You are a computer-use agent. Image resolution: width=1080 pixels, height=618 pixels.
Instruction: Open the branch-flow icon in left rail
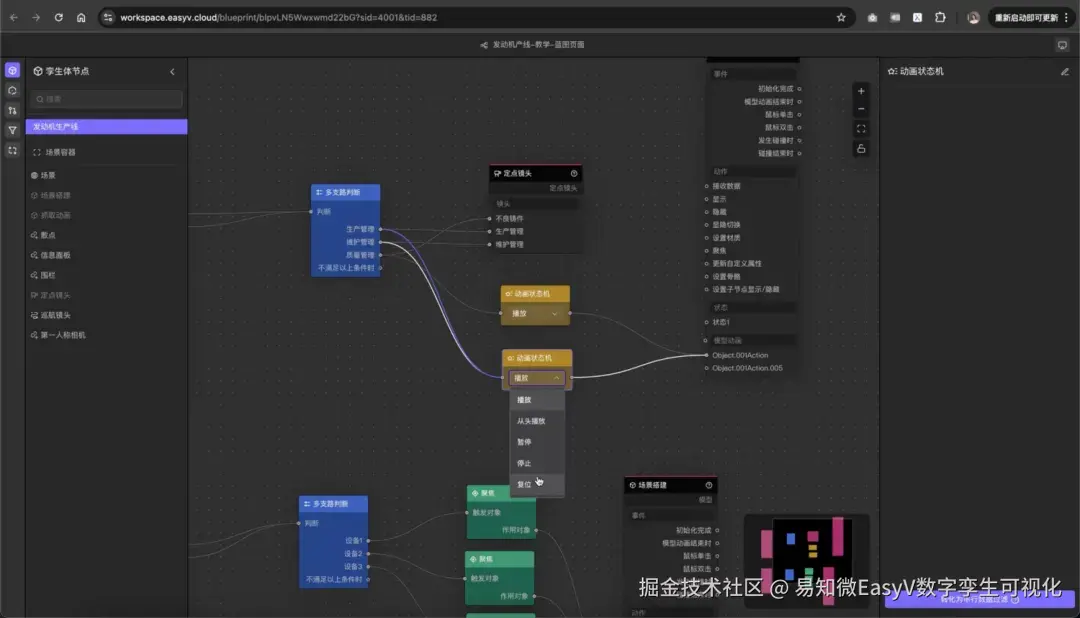(12, 110)
